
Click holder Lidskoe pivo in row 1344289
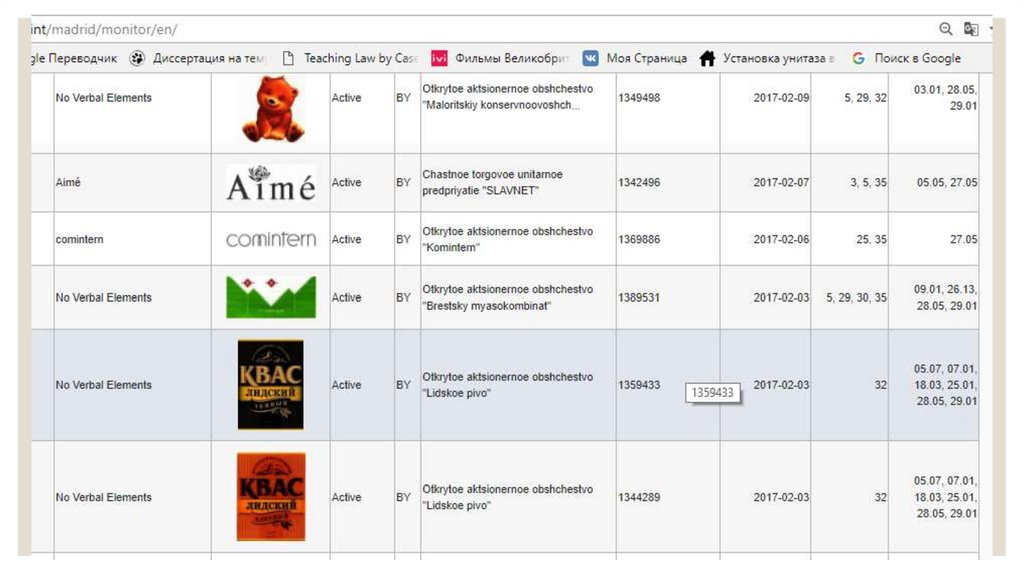click(x=507, y=497)
